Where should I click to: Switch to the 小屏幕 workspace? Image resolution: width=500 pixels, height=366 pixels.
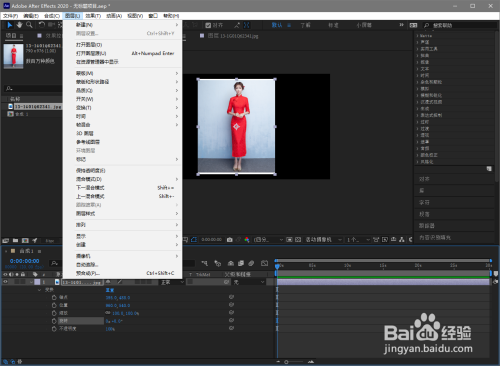coord(364,25)
